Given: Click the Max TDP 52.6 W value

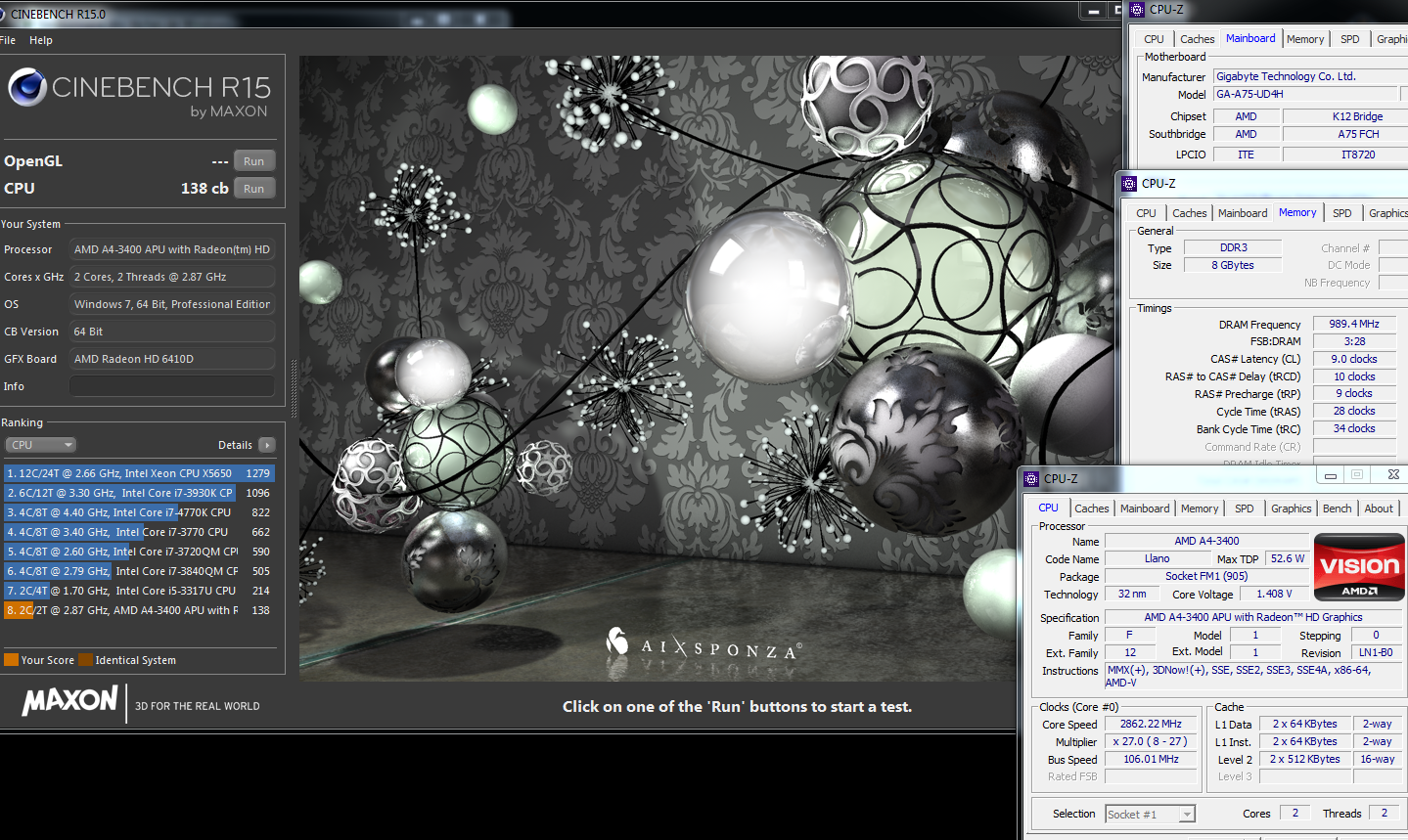Looking at the screenshot, I should [x=1288, y=559].
